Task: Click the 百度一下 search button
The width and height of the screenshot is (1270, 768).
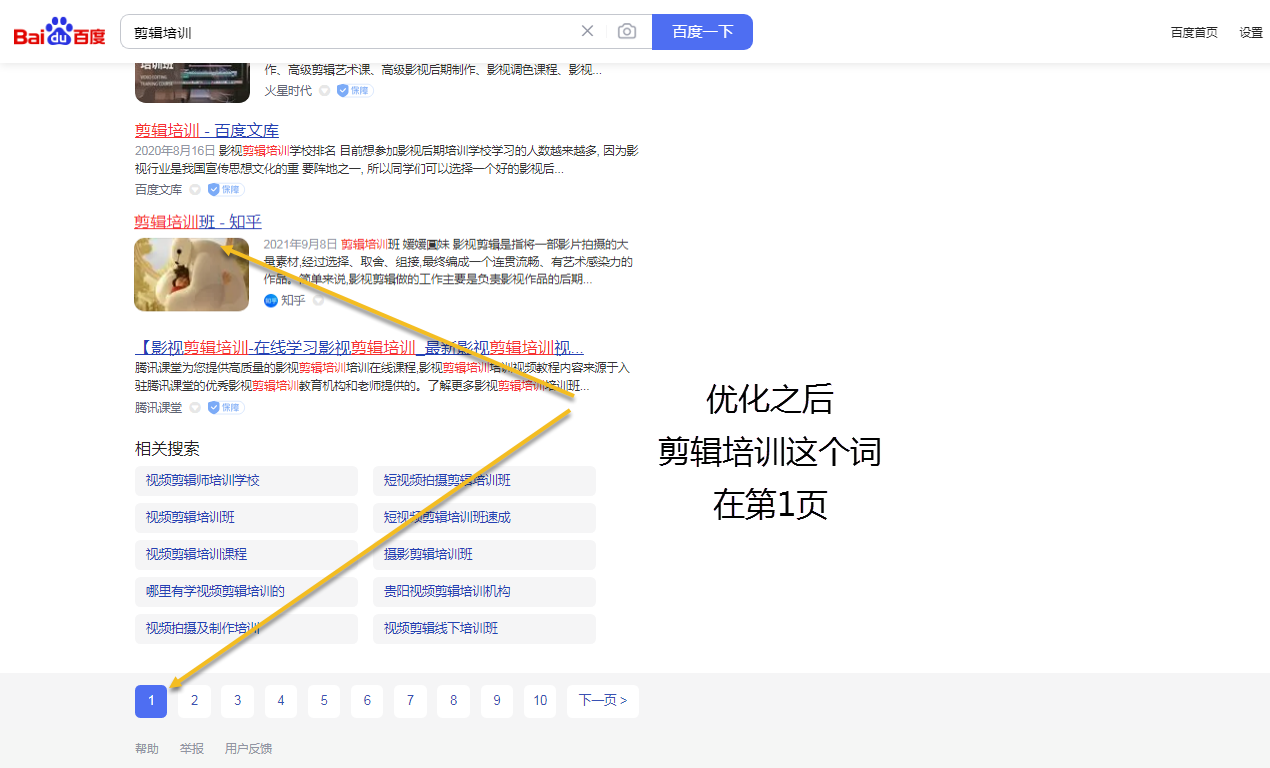Action: tap(702, 31)
